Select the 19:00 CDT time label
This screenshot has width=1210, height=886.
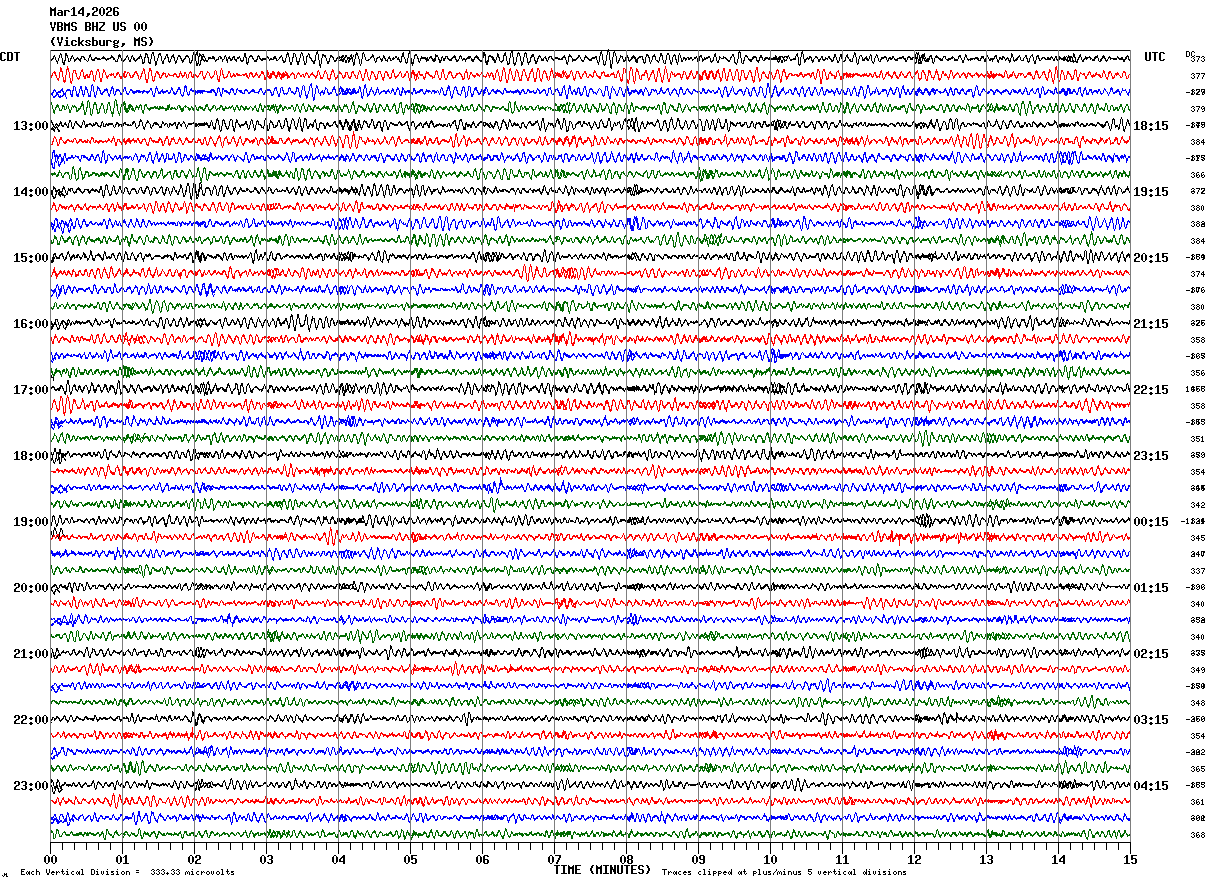tap(31, 522)
